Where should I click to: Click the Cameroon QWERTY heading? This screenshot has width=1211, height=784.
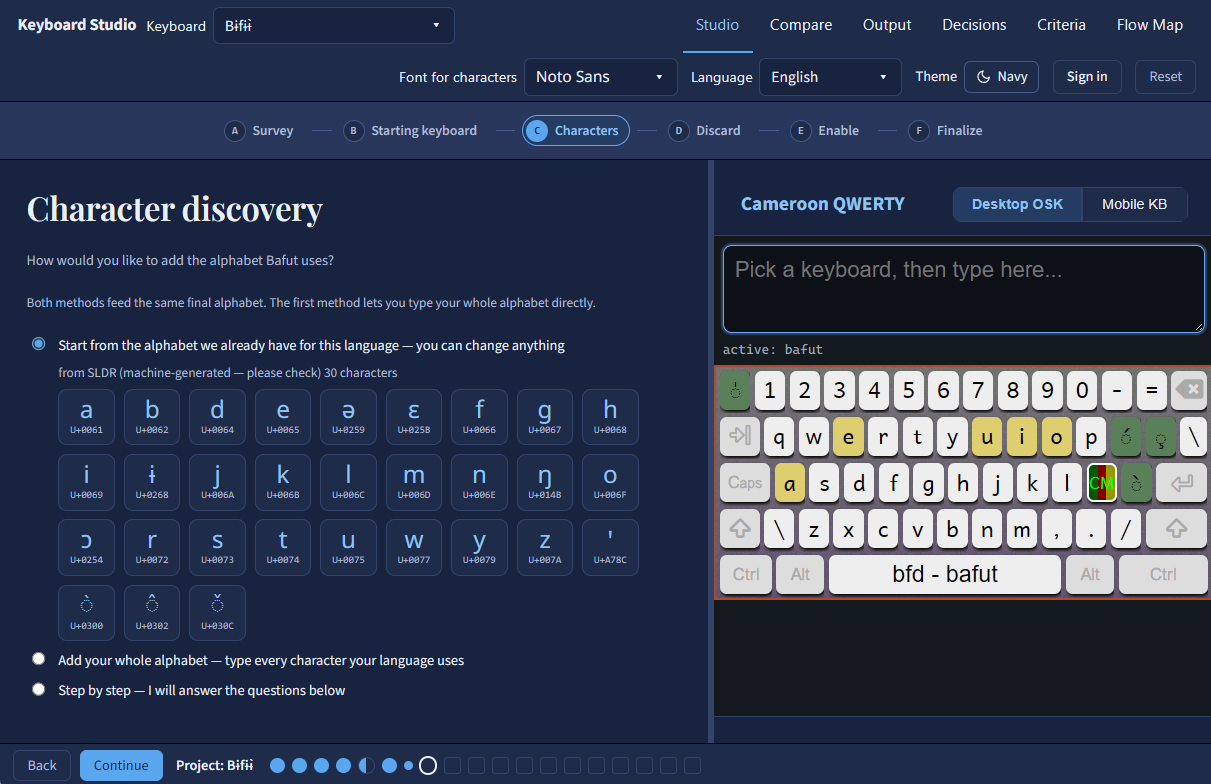point(822,204)
